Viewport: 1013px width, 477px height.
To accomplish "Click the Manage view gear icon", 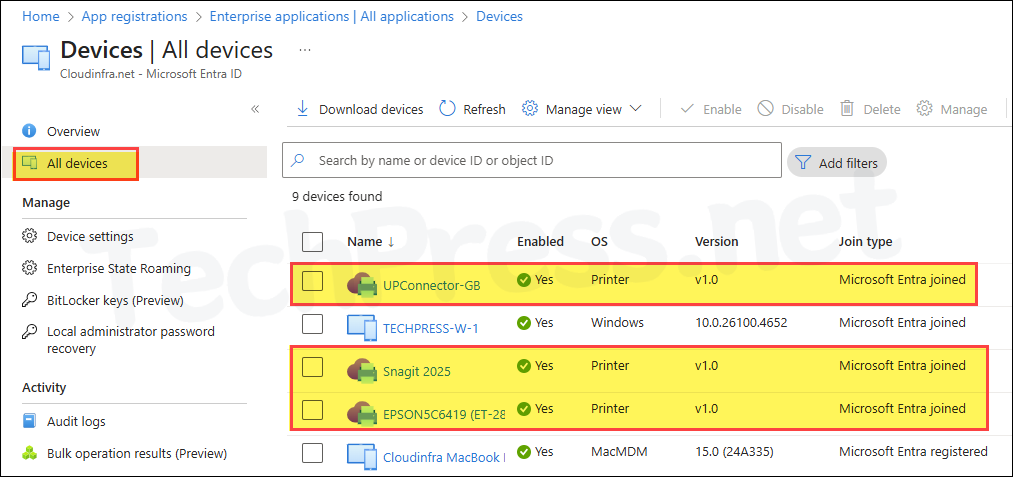I will click(x=530, y=109).
